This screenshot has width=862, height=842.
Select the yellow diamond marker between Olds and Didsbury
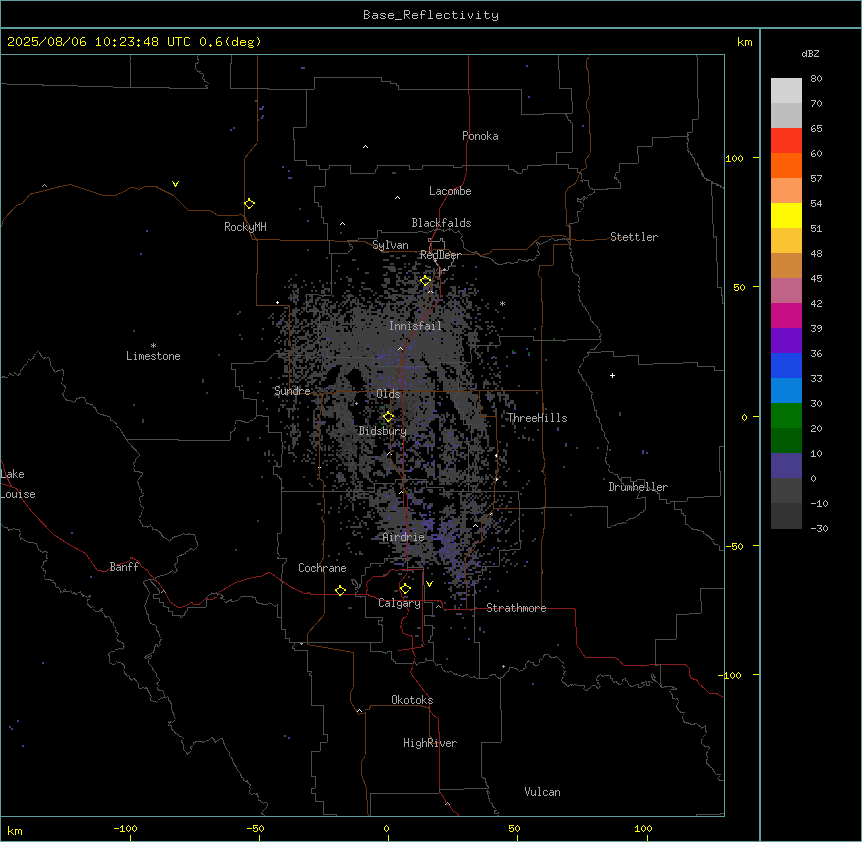(x=388, y=417)
